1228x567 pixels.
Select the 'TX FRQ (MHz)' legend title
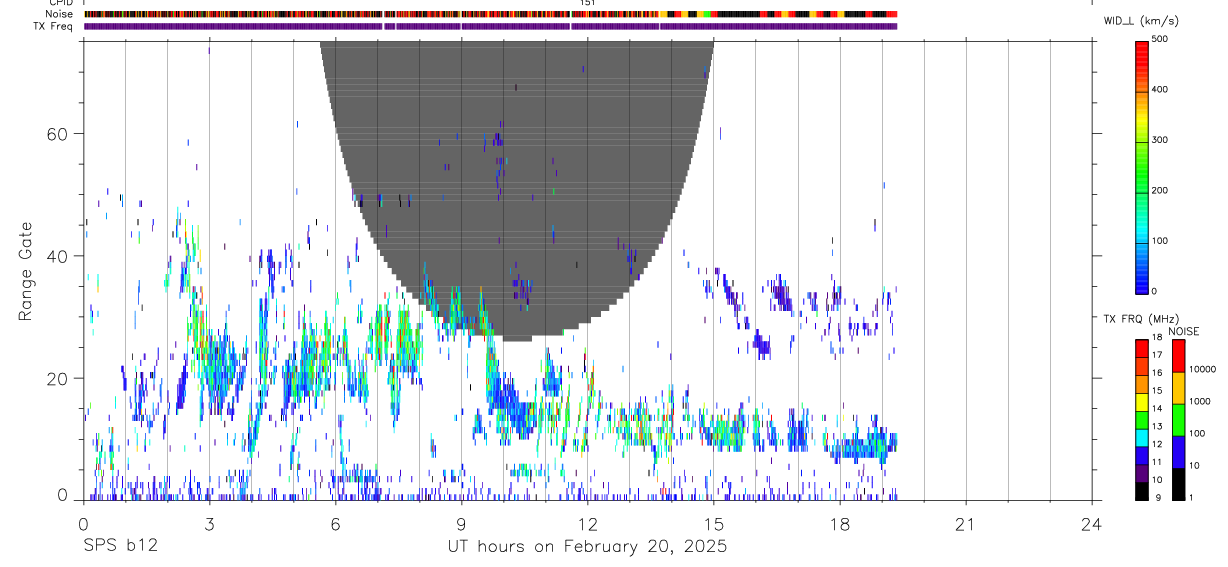[x=1139, y=319]
